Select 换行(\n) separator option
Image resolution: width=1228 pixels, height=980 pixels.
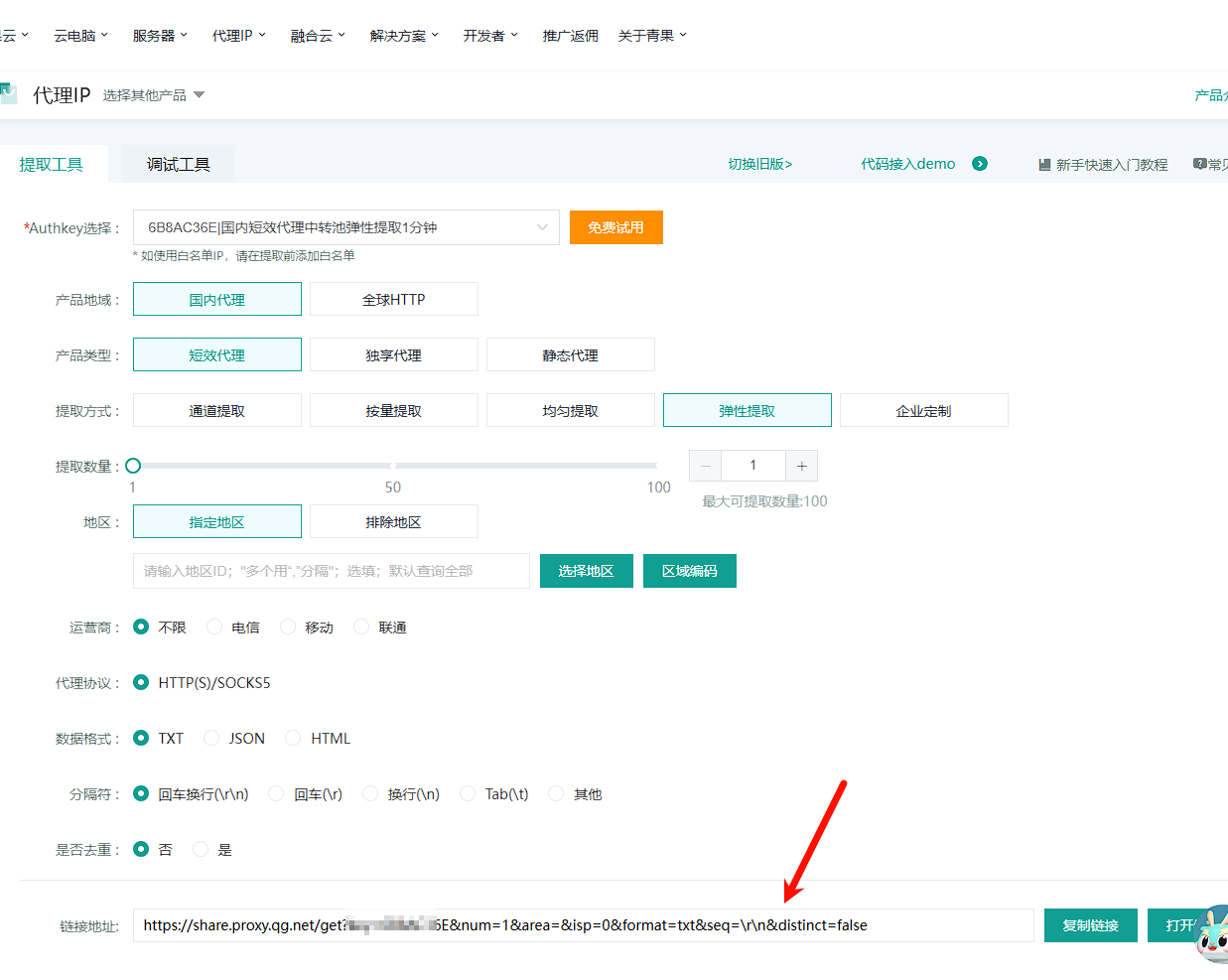coord(370,793)
